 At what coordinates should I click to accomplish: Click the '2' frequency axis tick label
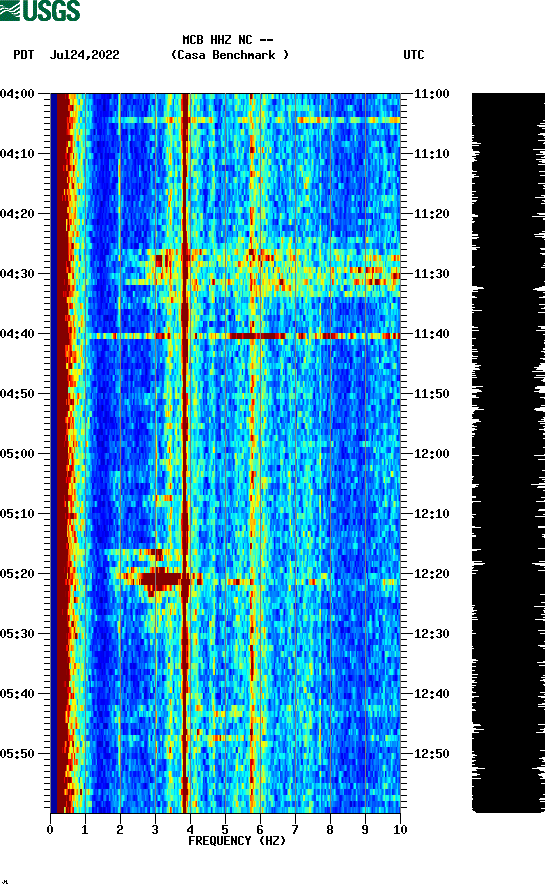tap(120, 830)
